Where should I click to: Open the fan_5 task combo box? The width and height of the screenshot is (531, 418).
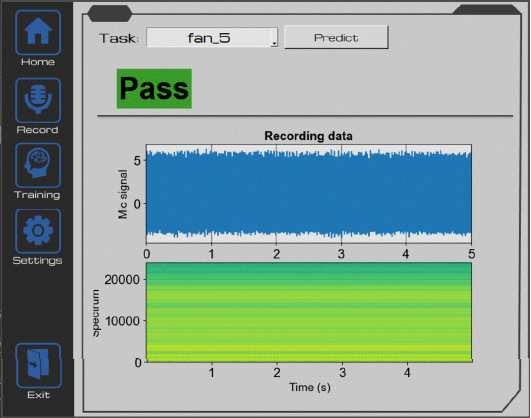click(212, 37)
